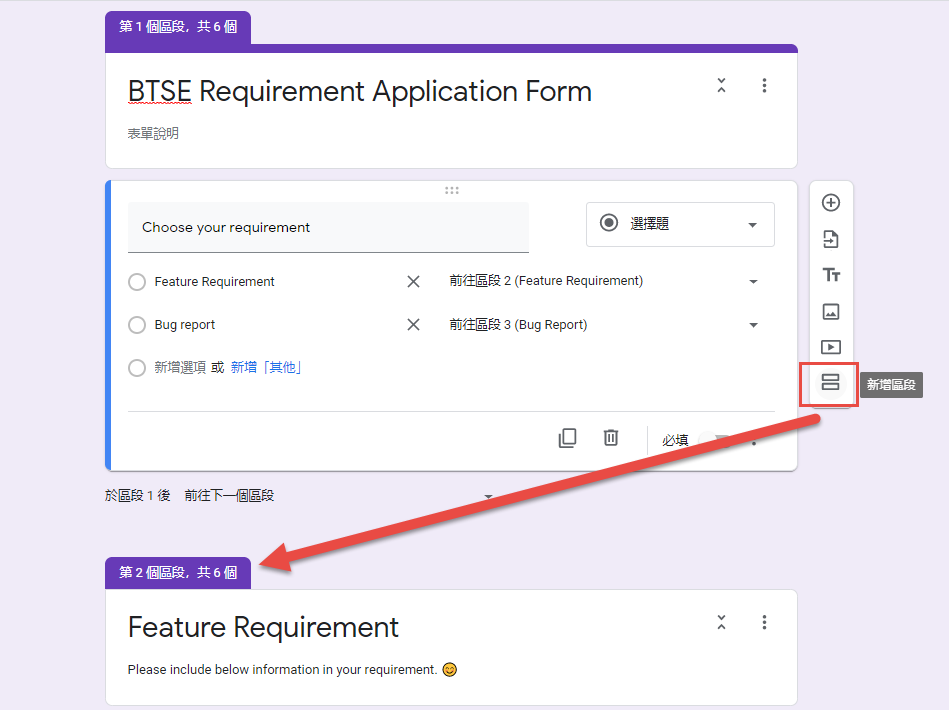The height and width of the screenshot is (710, 949).
Task: Click the 第 1 個區段，共 6 個 label
Action: pyautogui.click(x=178, y=27)
